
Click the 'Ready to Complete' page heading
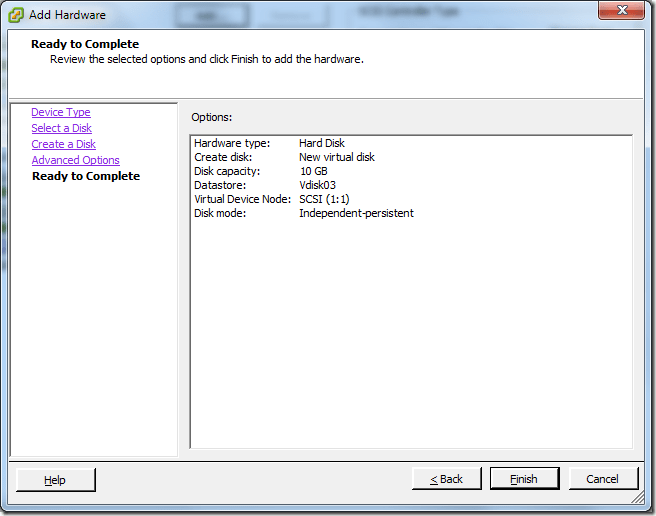pyautogui.click(x=85, y=44)
